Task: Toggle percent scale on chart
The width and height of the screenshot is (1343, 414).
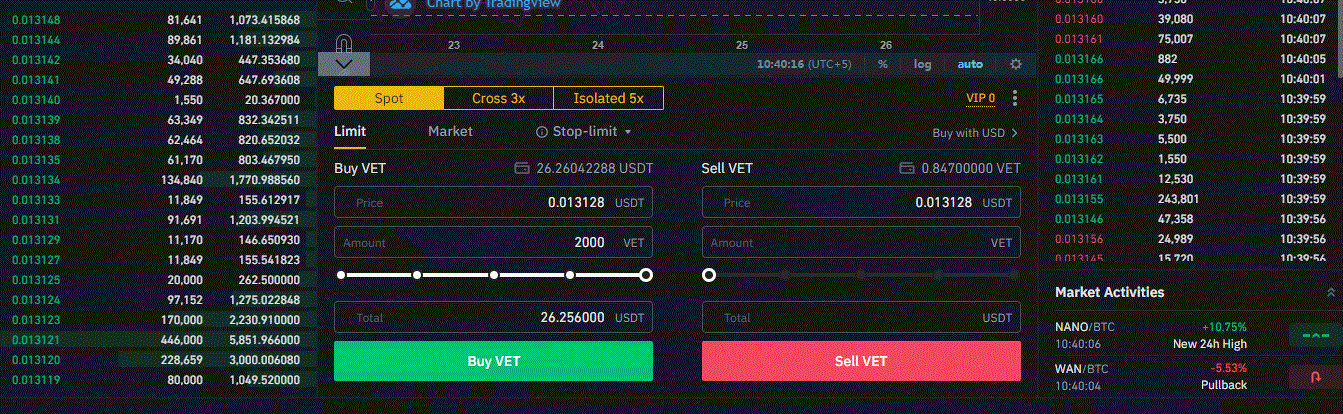Action: (x=883, y=64)
